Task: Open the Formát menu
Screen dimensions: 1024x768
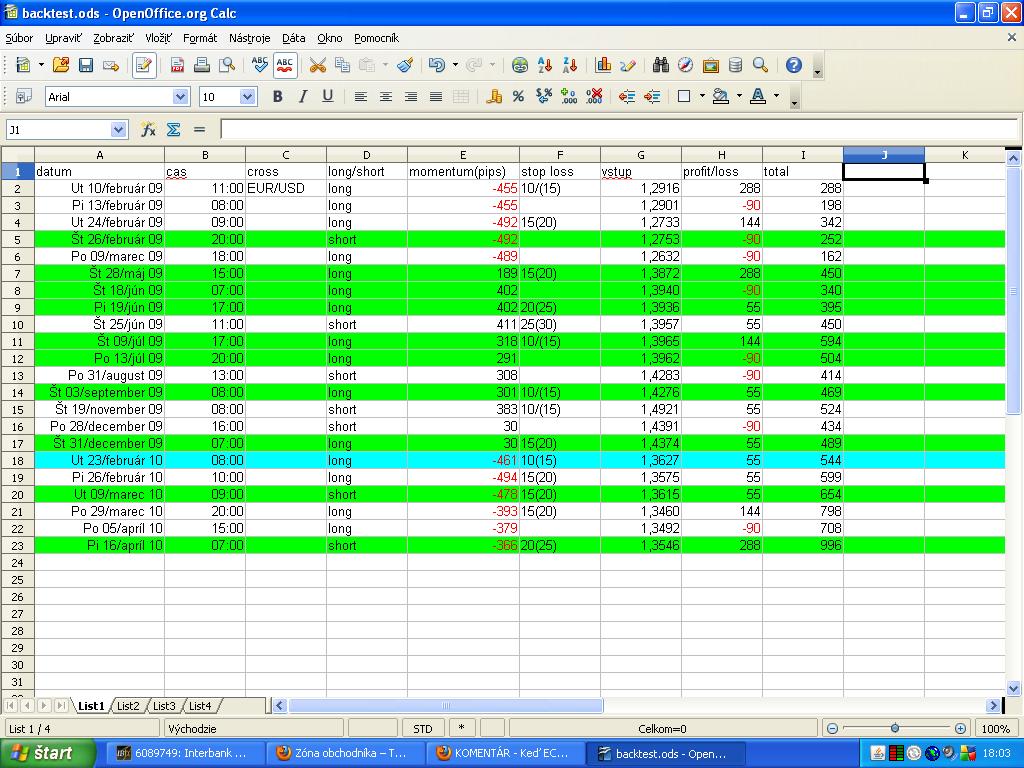Action: [200, 38]
